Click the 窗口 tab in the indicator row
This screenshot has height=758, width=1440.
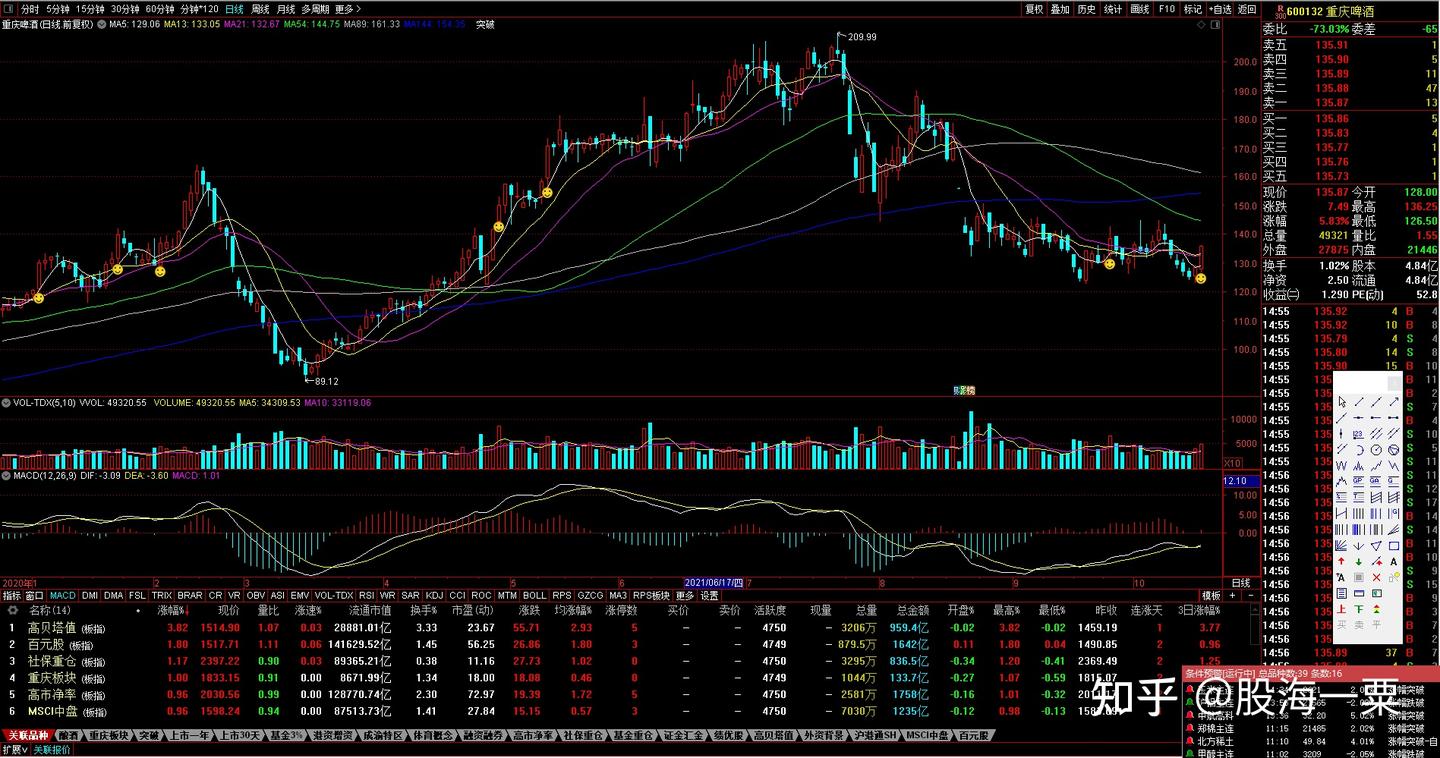coord(35,595)
